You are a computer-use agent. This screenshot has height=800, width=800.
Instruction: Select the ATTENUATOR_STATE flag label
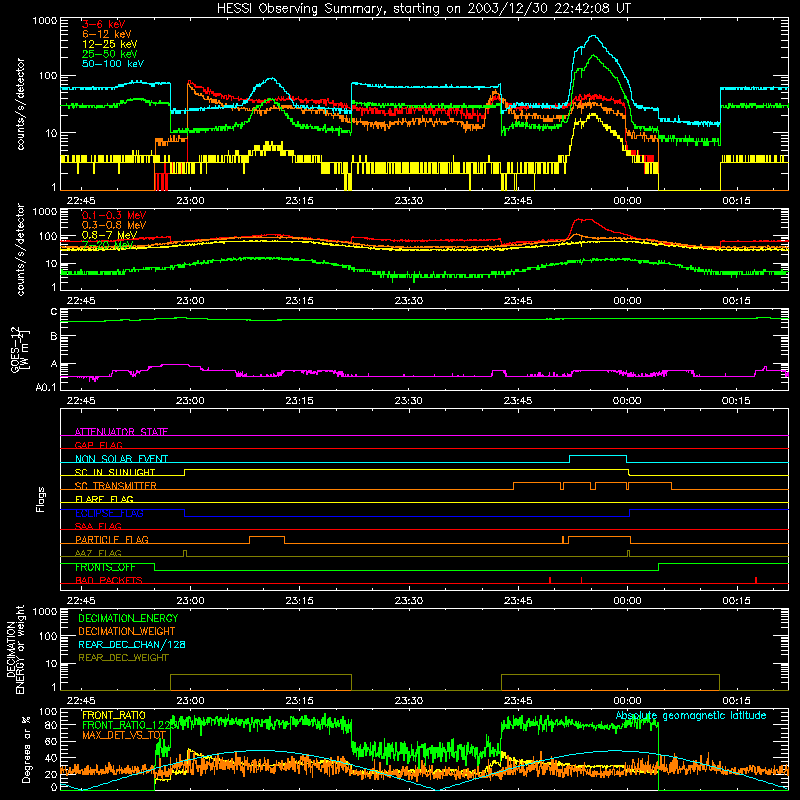tap(121, 432)
